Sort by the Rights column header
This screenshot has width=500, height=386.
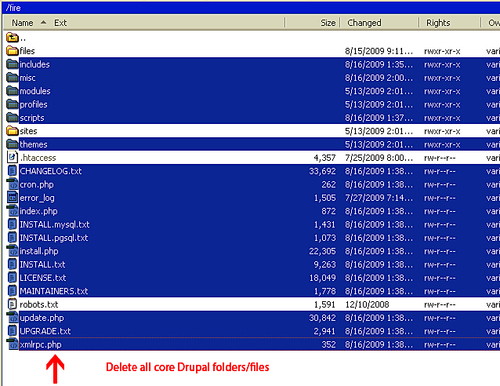coord(438,23)
